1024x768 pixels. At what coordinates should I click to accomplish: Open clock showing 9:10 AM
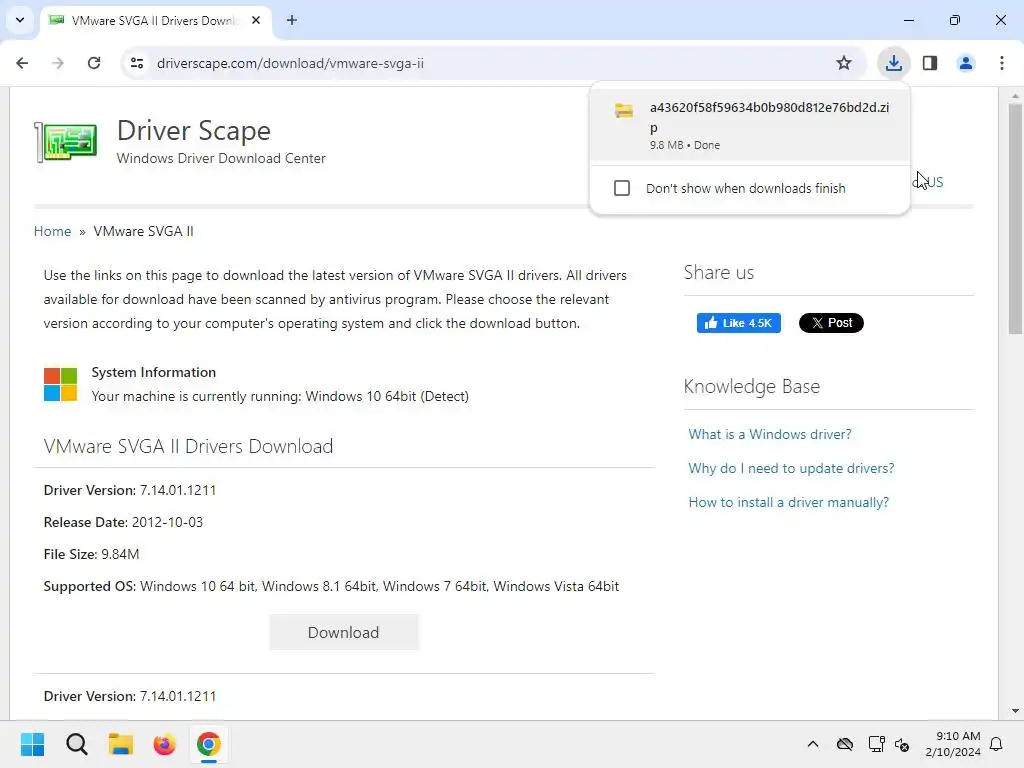[953, 744]
